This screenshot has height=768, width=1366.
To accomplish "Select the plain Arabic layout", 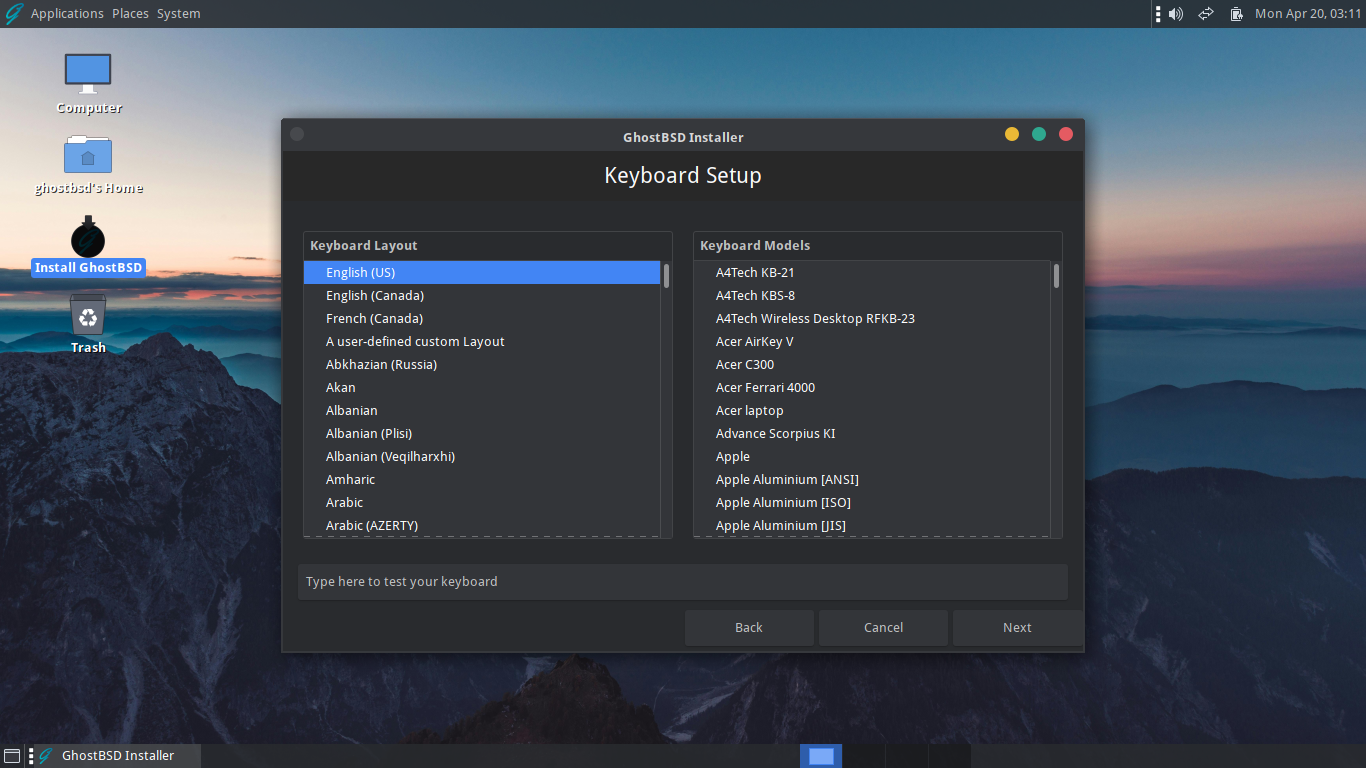I will point(482,503).
